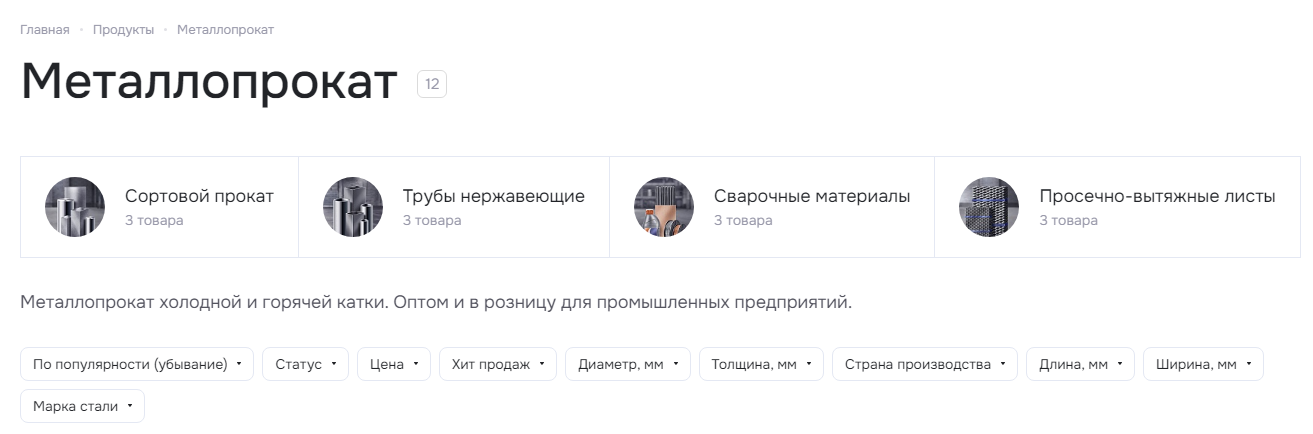Expand the Толщина, мм dropdown
The height and width of the screenshot is (434, 1313).
pyautogui.click(x=761, y=364)
